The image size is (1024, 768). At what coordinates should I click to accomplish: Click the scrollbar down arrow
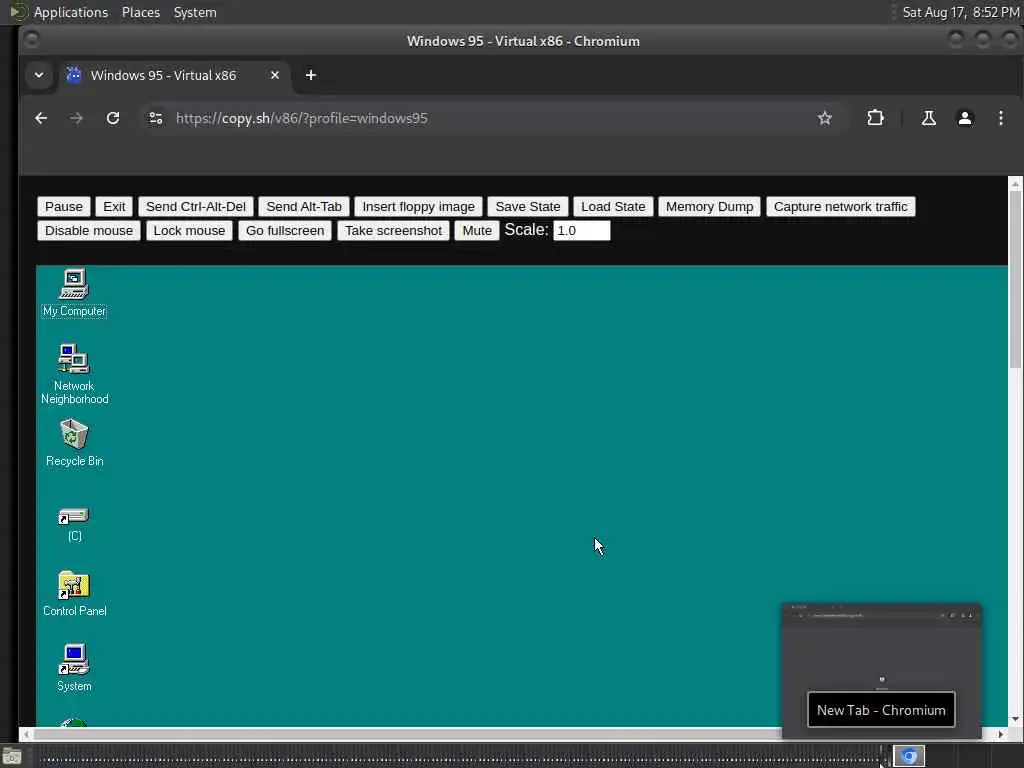coord(1015,719)
